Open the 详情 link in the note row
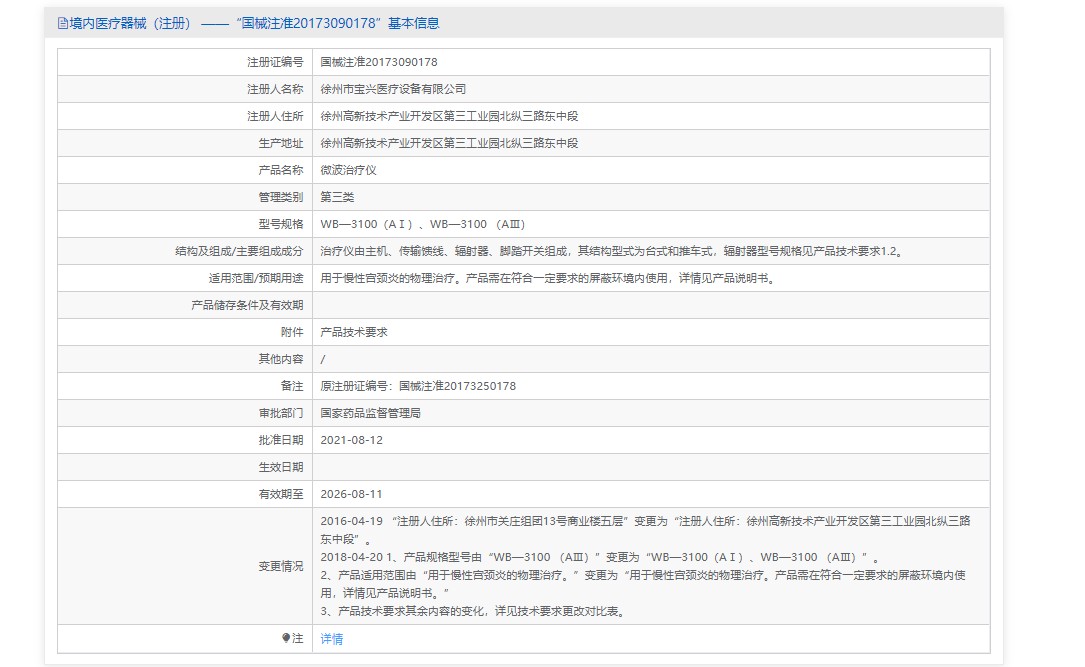The width and height of the screenshot is (1085, 667). click(331, 639)
